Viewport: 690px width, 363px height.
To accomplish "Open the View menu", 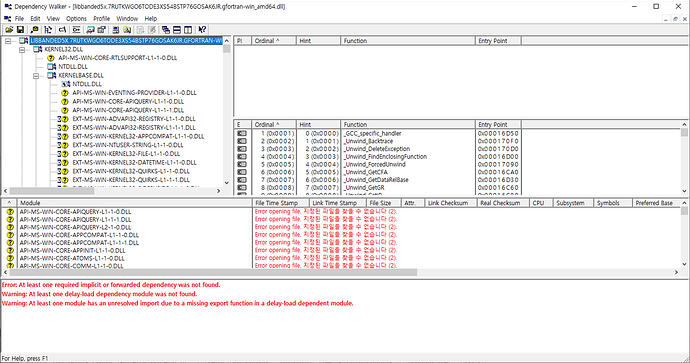I will tap(53, 18).
